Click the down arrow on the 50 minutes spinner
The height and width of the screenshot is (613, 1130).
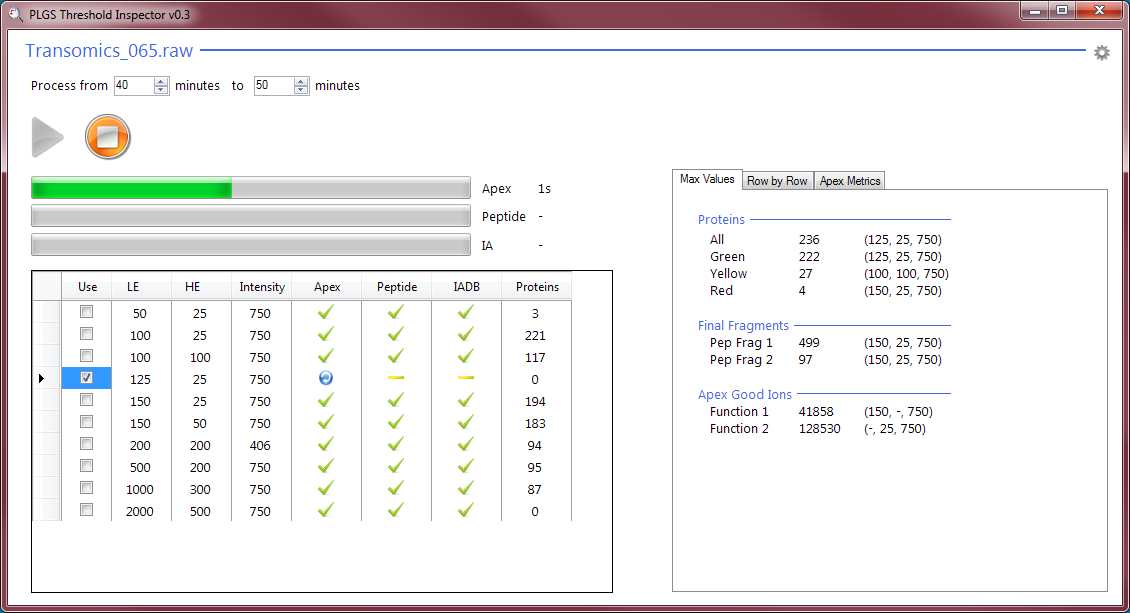tap(299, 90)
